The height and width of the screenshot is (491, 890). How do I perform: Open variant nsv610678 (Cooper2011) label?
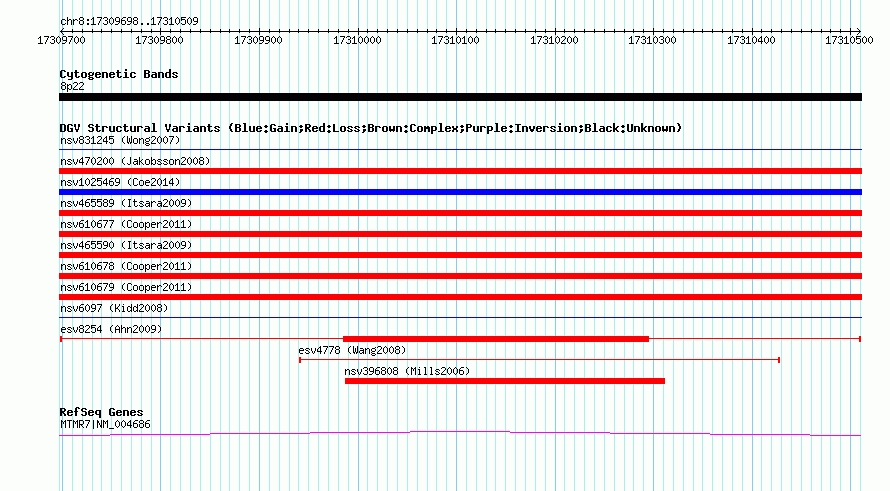126,266
